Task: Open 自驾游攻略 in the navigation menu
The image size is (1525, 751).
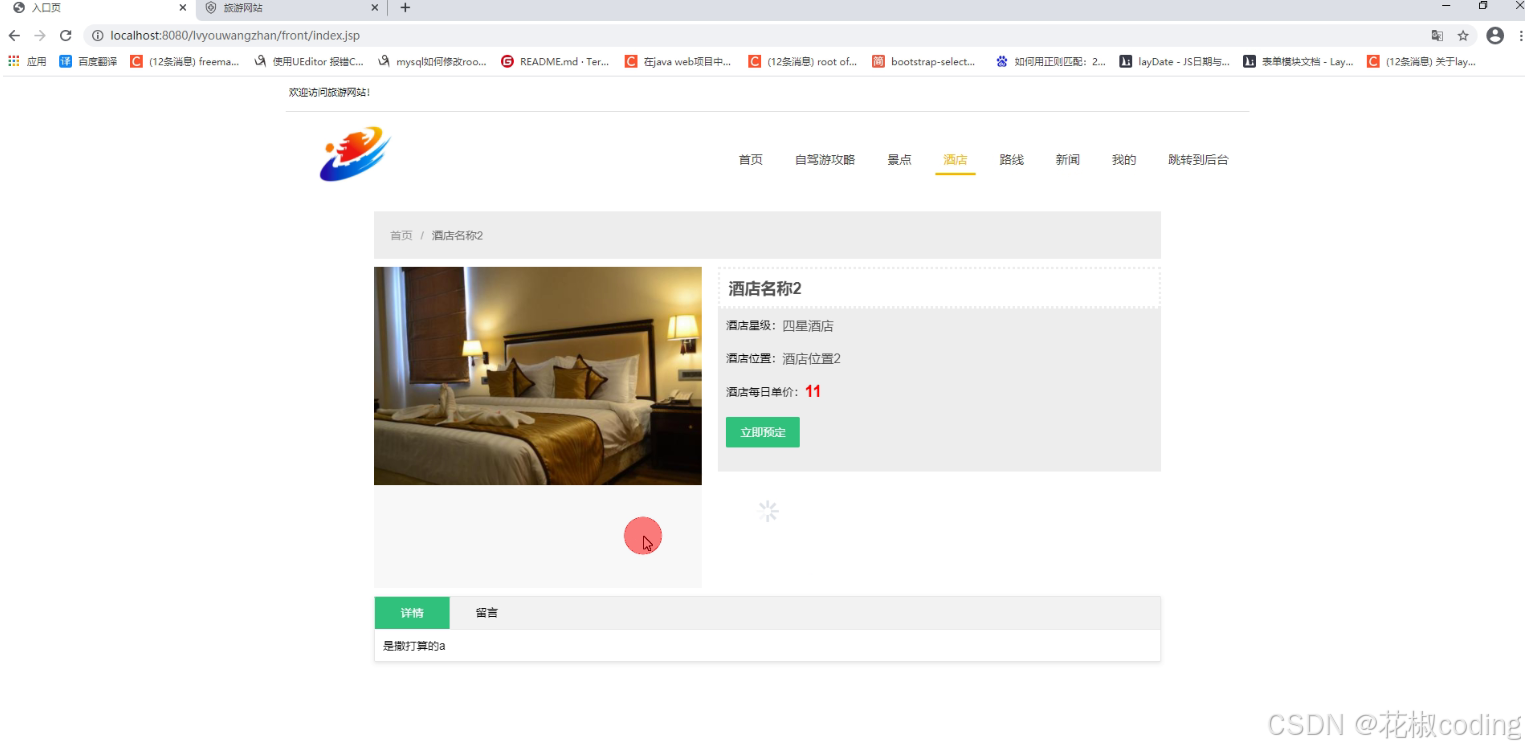Action: pyautogui.click(x=825, y=160)
